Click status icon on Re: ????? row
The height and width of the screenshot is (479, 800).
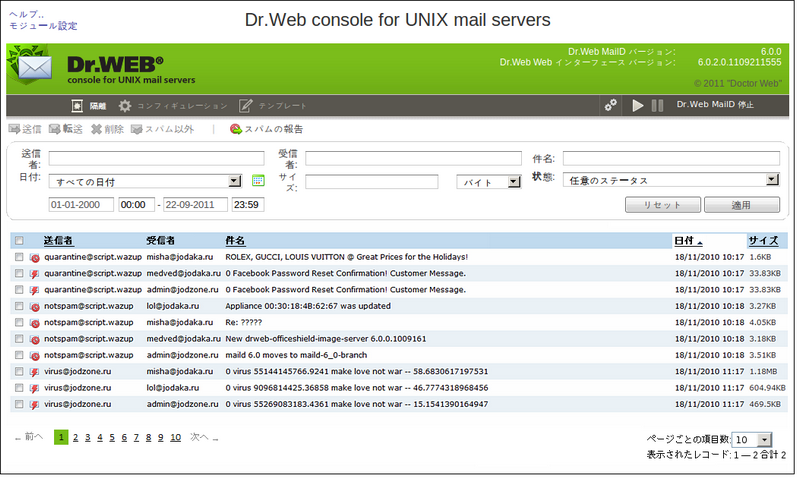coord(35,323)
